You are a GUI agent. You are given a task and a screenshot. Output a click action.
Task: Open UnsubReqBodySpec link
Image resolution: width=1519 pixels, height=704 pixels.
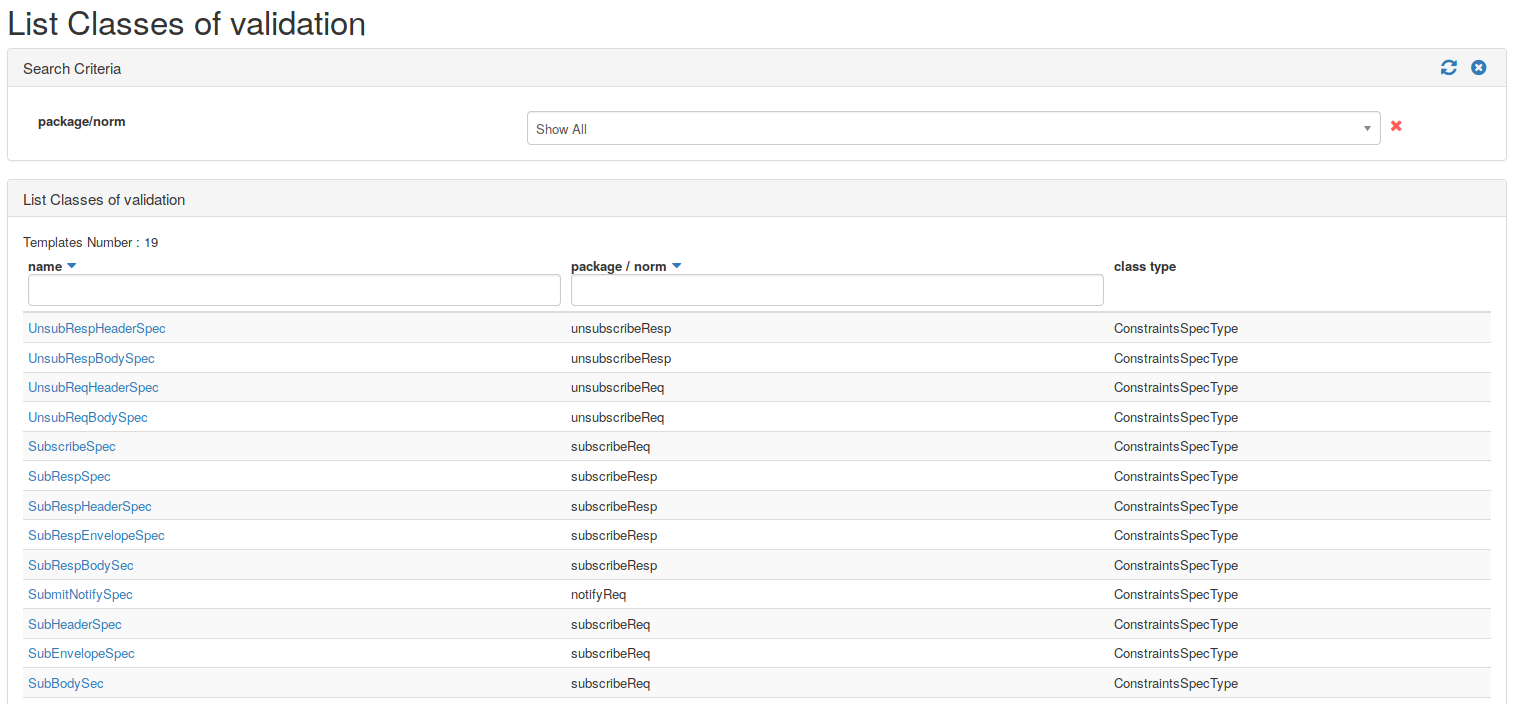coord(88,417)
